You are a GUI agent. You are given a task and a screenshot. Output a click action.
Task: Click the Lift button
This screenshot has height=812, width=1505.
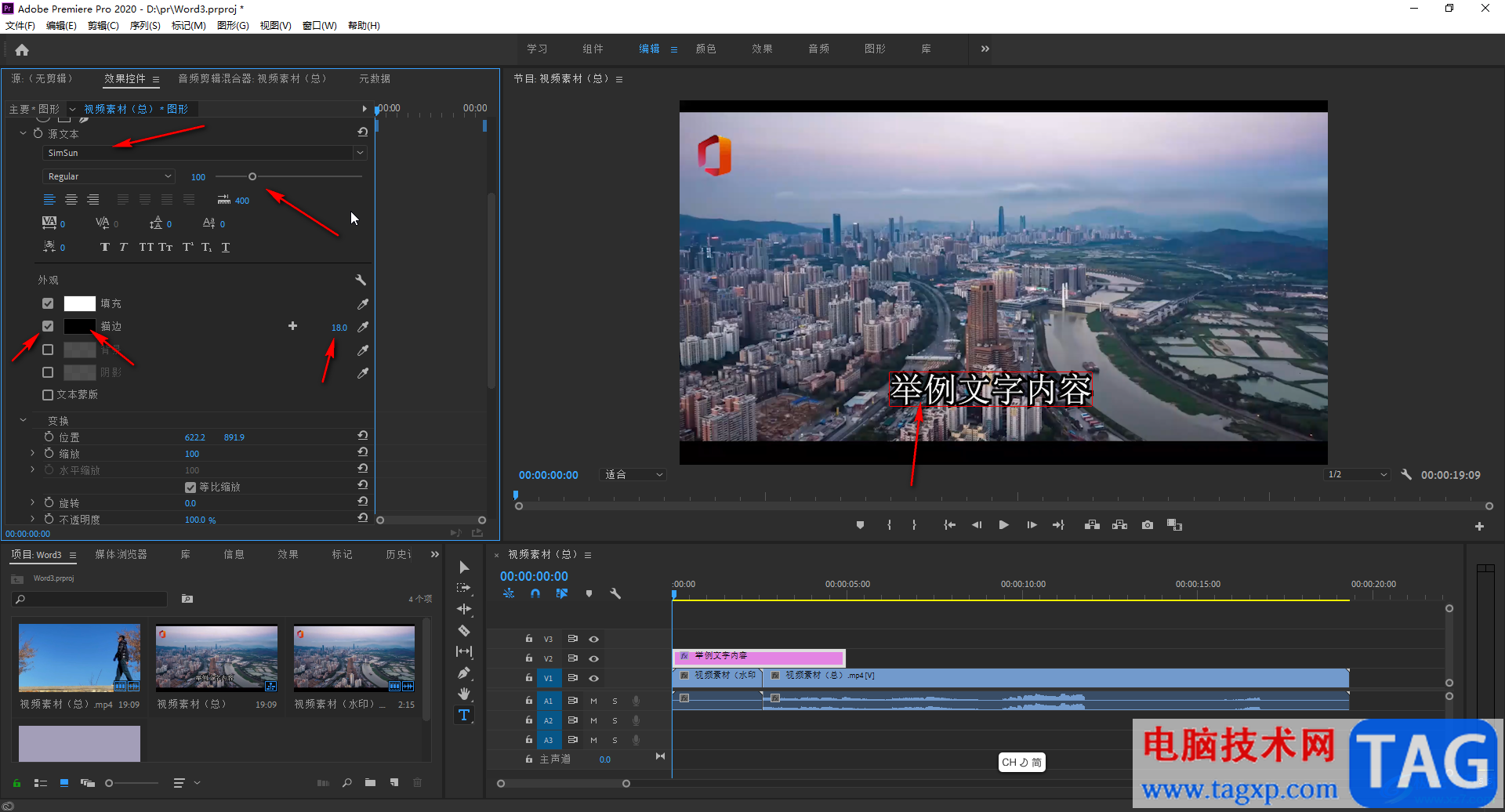[x=1092, y=525]
